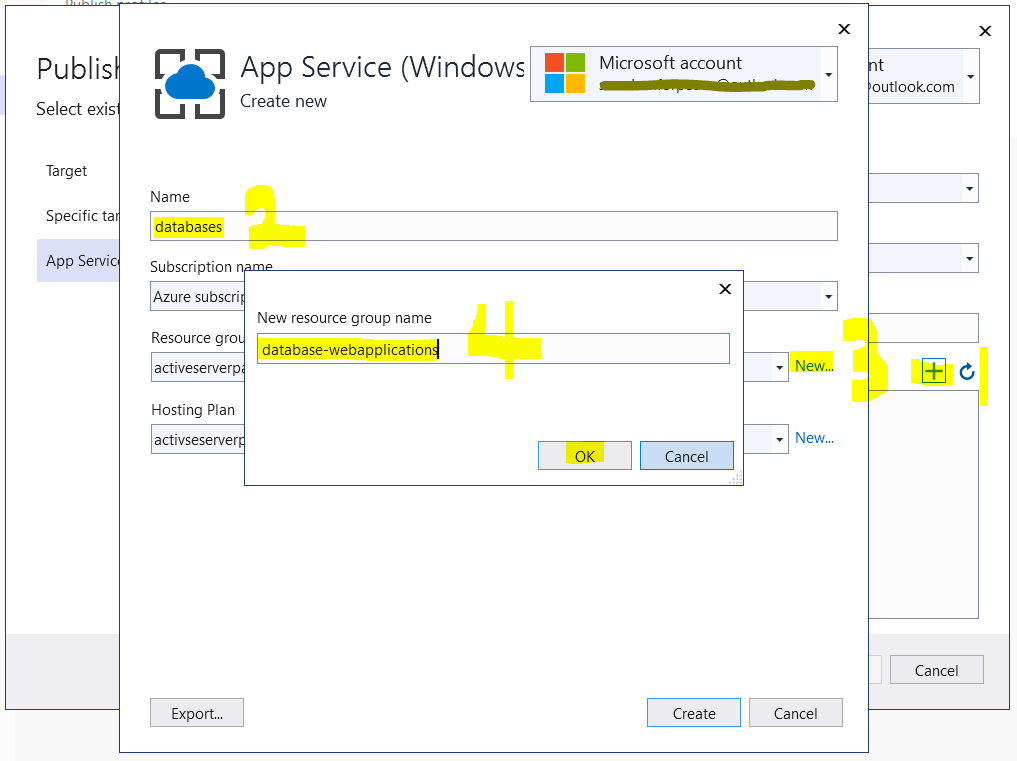This screenshot has height=761, width=1017.
Task: Click the refresh icon in Publish window
Action: (x=966, y=372)
